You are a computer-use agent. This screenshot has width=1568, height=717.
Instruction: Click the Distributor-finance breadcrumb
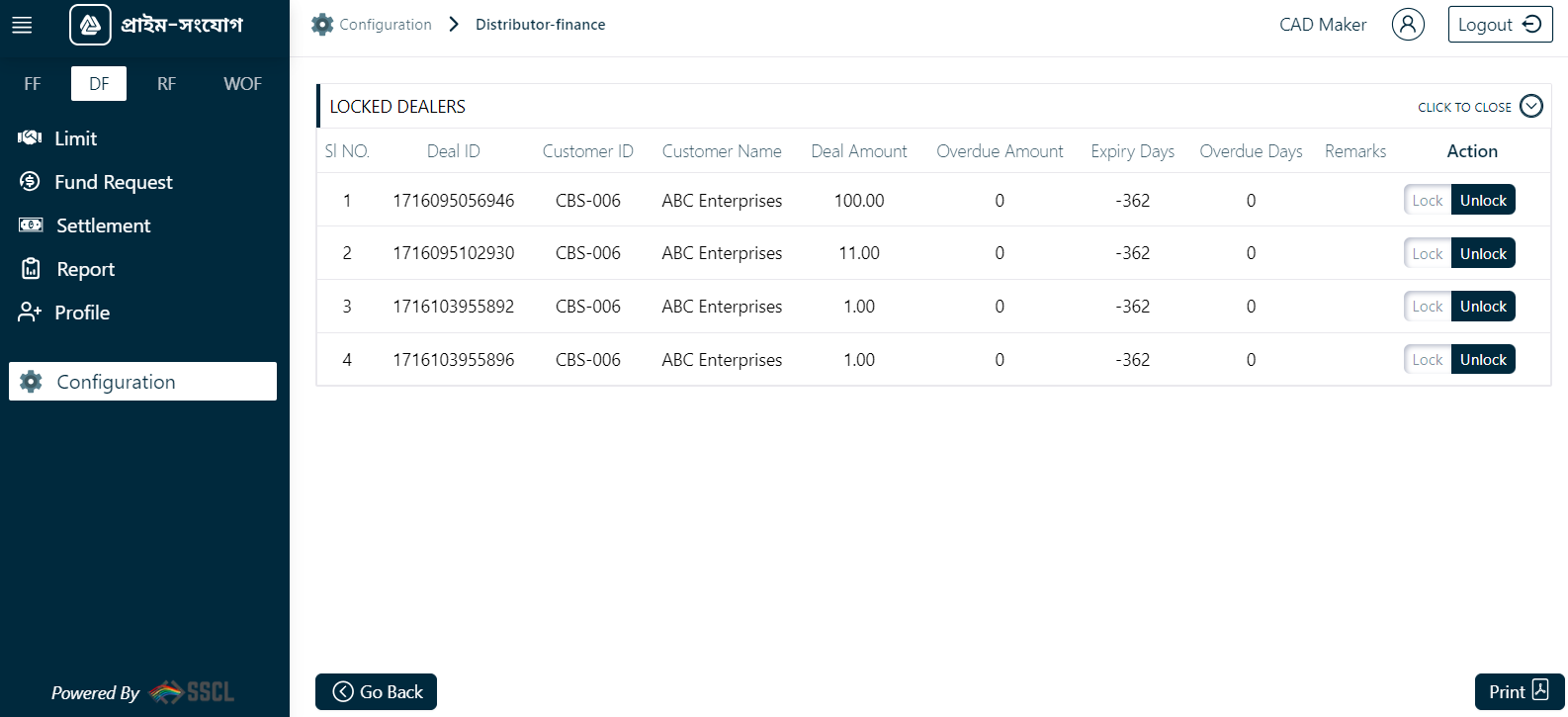point(541,25)
